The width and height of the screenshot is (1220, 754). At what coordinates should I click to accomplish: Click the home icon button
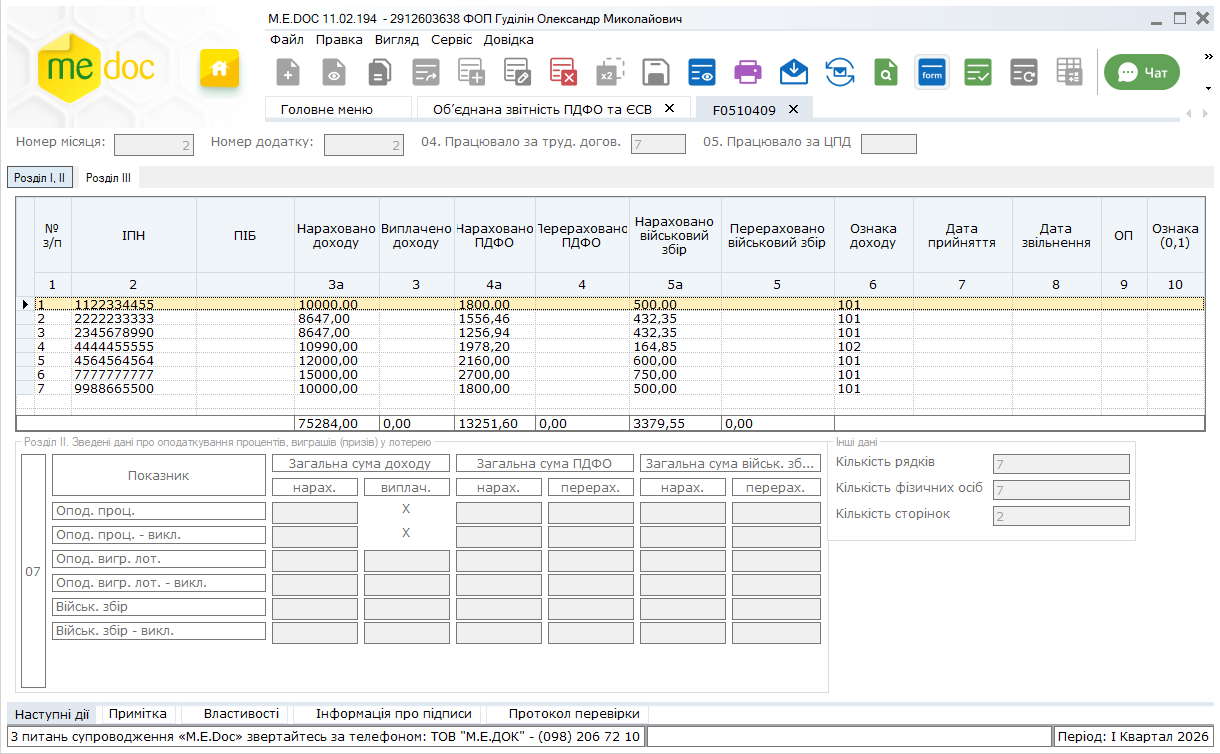[x=220, y=69]
